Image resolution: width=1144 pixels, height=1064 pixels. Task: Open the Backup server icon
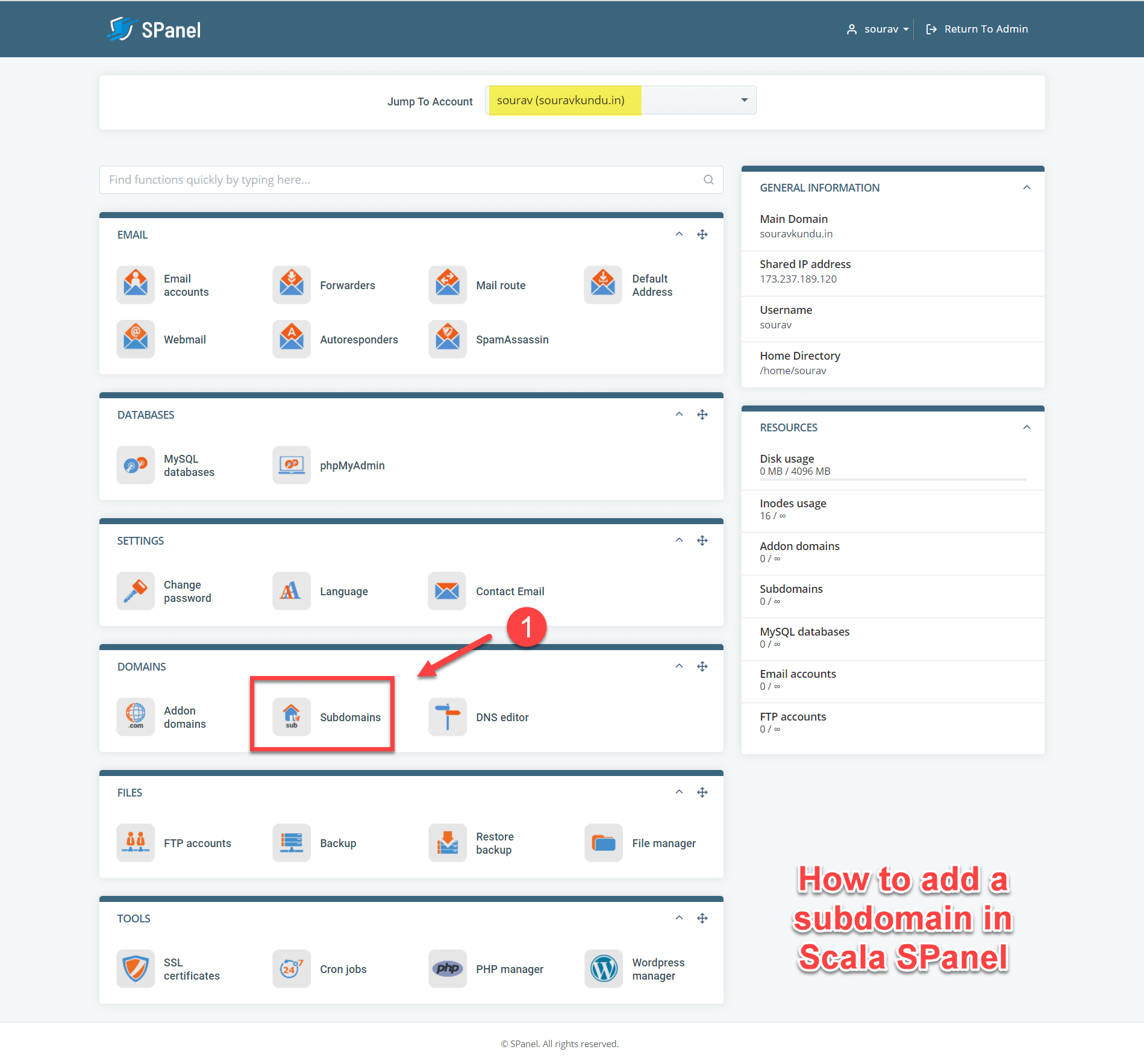click(292, 843)
